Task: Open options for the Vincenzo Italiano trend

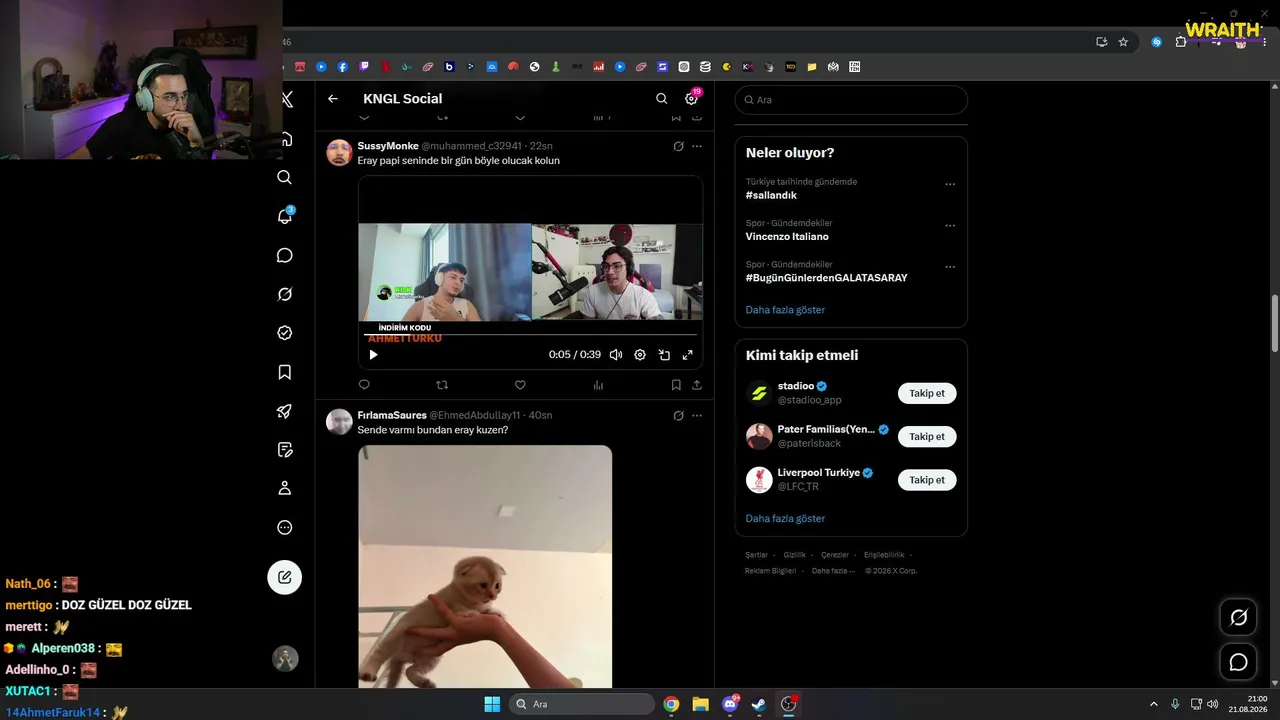Action: [950, 226]
